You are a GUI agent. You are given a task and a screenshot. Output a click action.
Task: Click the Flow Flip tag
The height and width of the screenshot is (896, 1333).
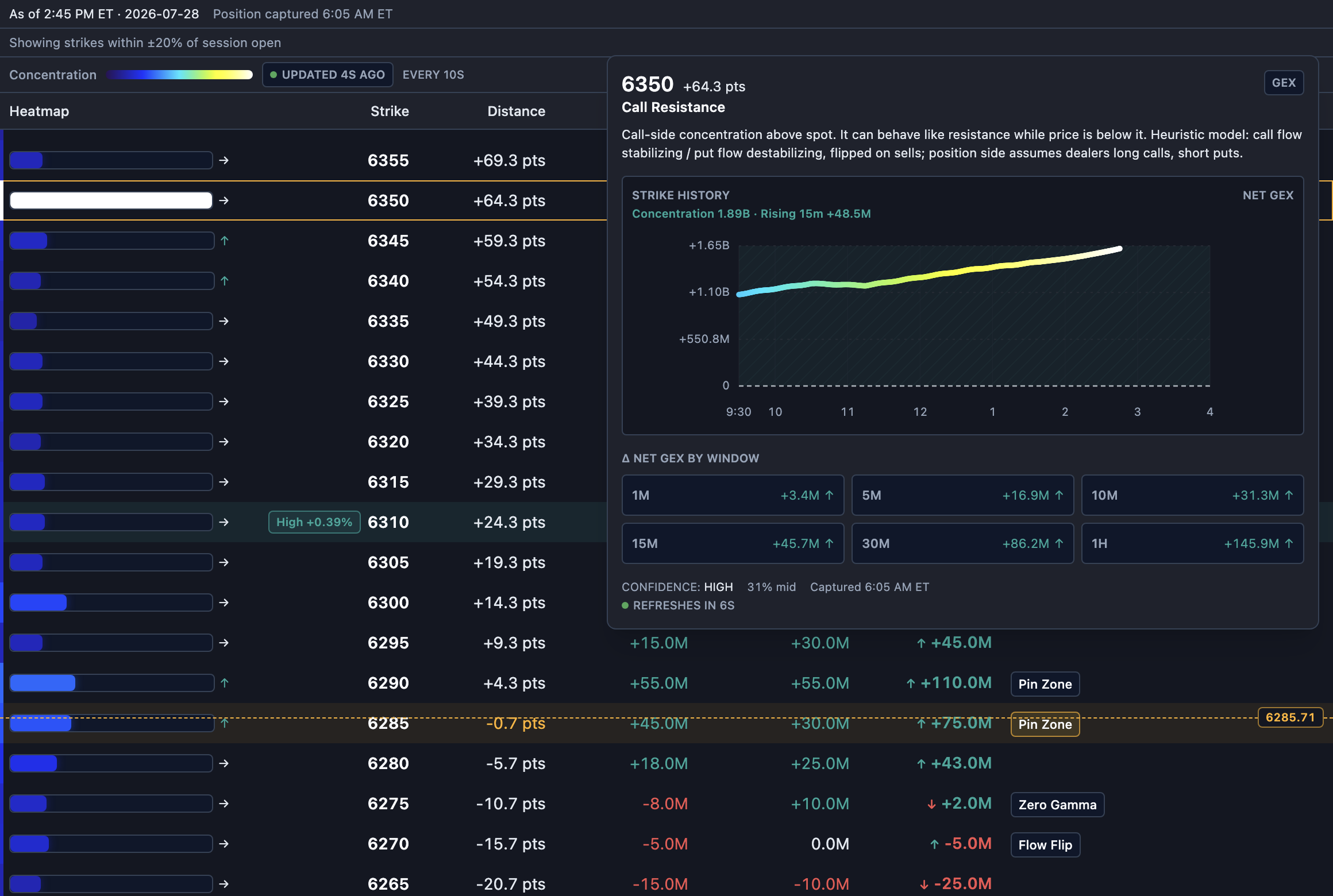pos(1045,845)
